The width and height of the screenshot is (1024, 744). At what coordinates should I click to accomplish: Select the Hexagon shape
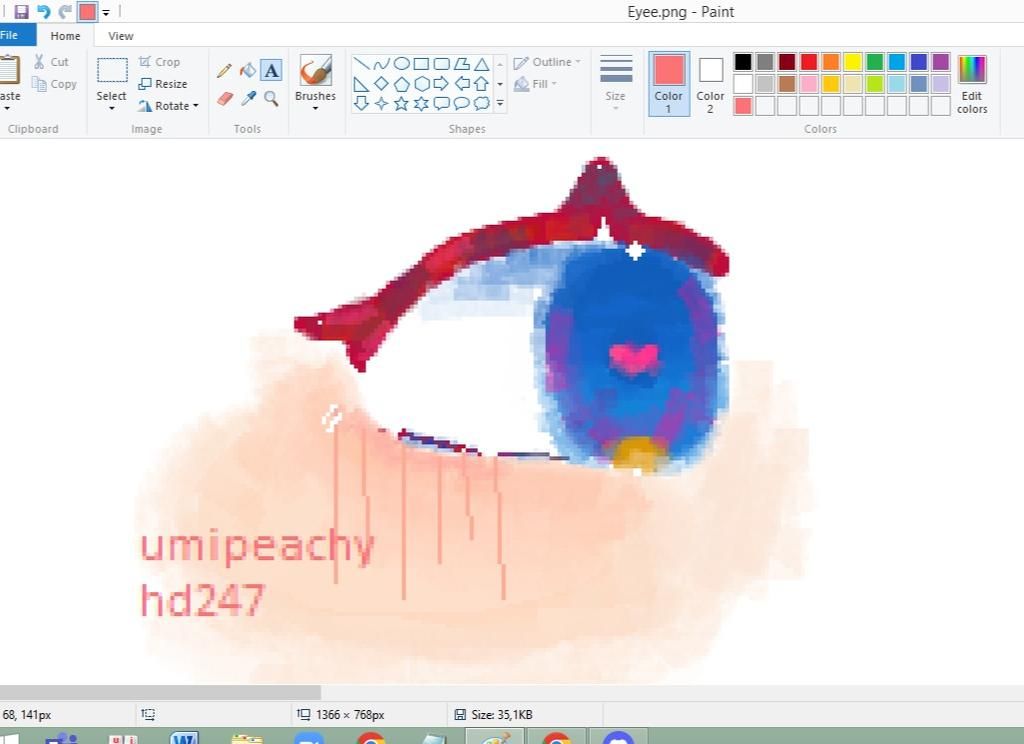(x=421, y=84)
